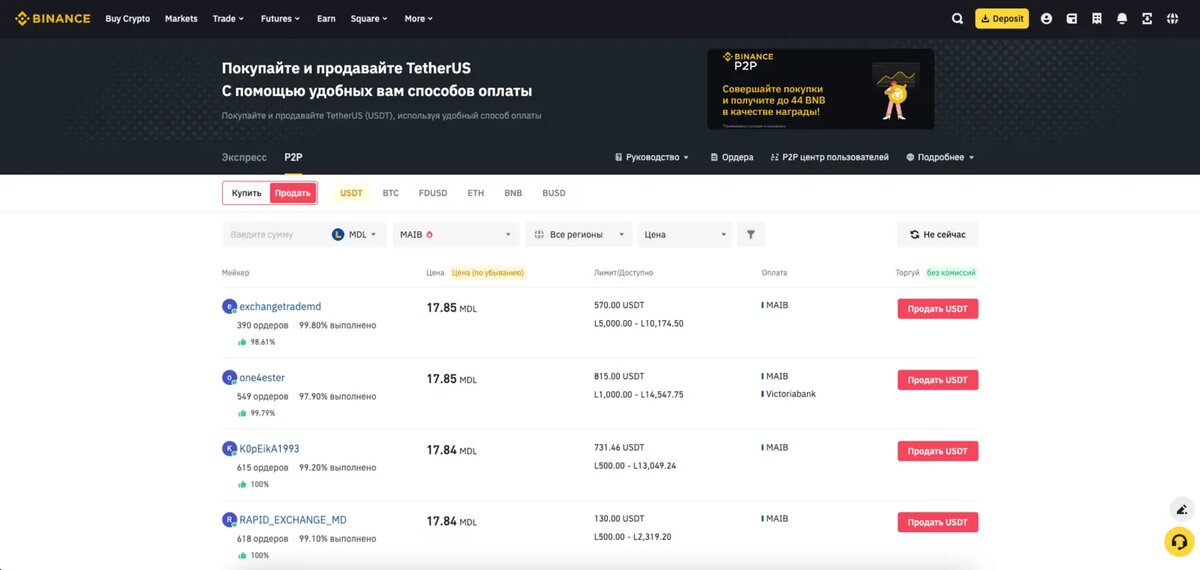Select the Купить buy toggle
This screenshot has height=570, width=1200.
247,193
